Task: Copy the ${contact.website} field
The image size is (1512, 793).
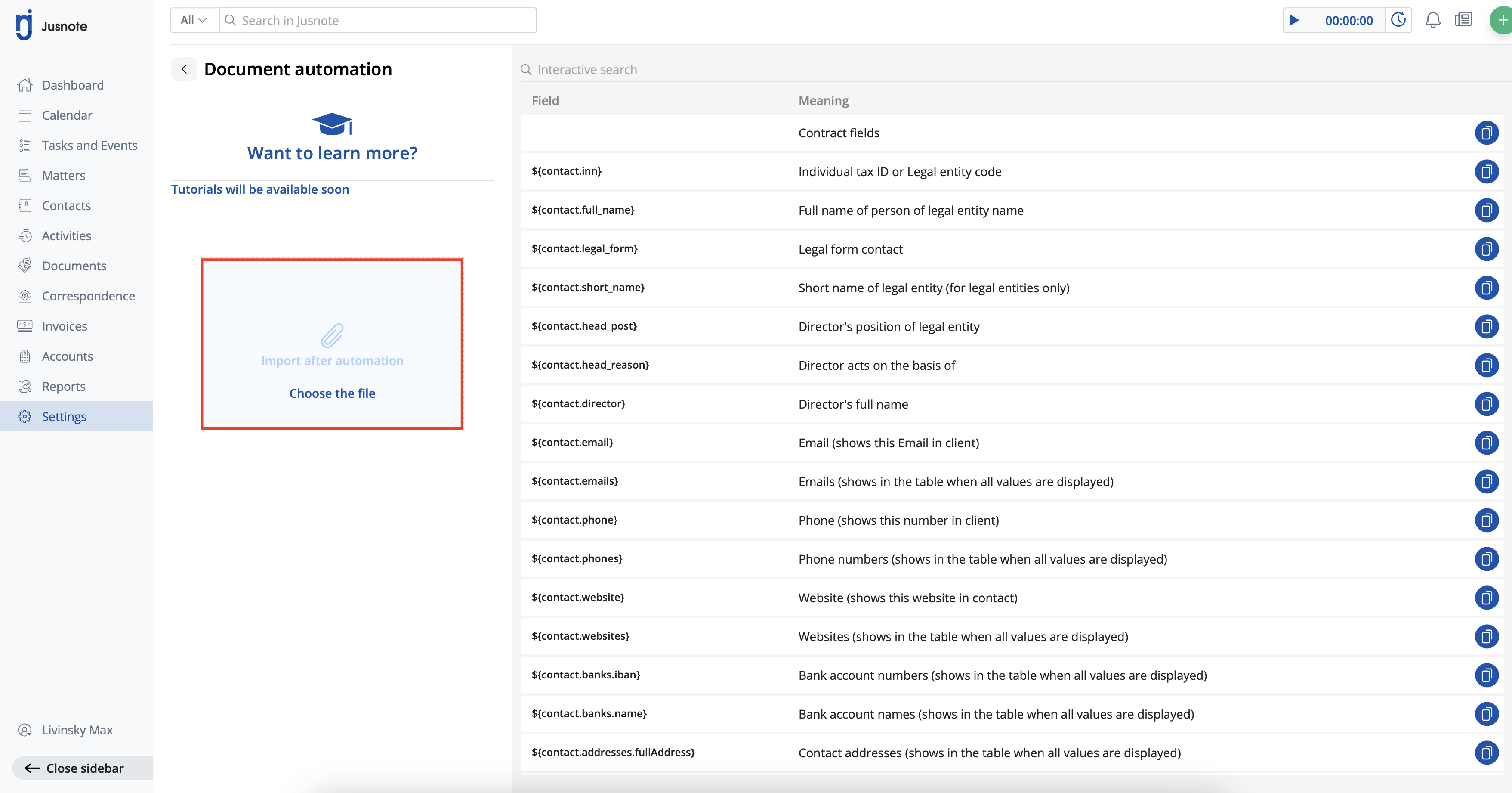Action: [1487, 598]
